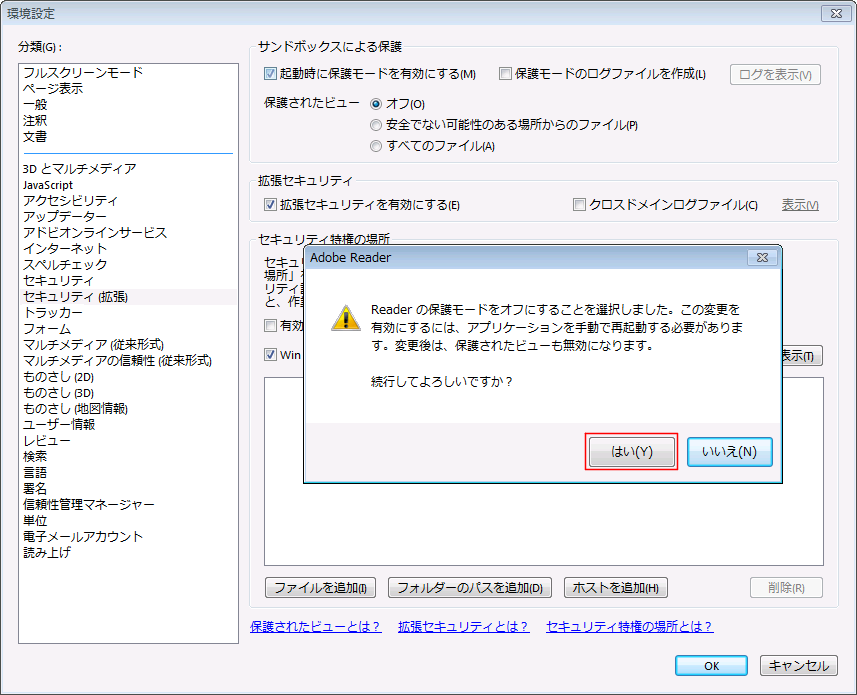Open セキュリティ特権の場所とは？ link
This screenshot has height=695, width=857.
[x=629, y=627]
